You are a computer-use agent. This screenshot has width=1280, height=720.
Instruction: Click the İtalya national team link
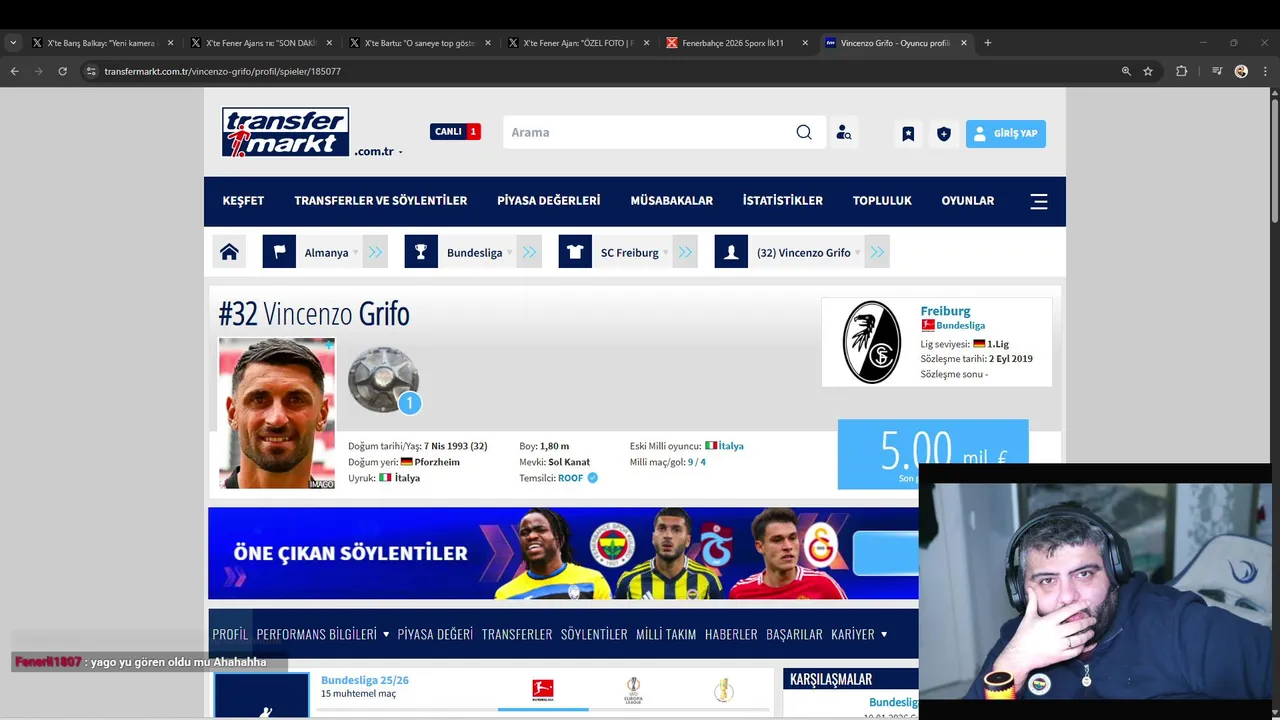pos(731,446)
